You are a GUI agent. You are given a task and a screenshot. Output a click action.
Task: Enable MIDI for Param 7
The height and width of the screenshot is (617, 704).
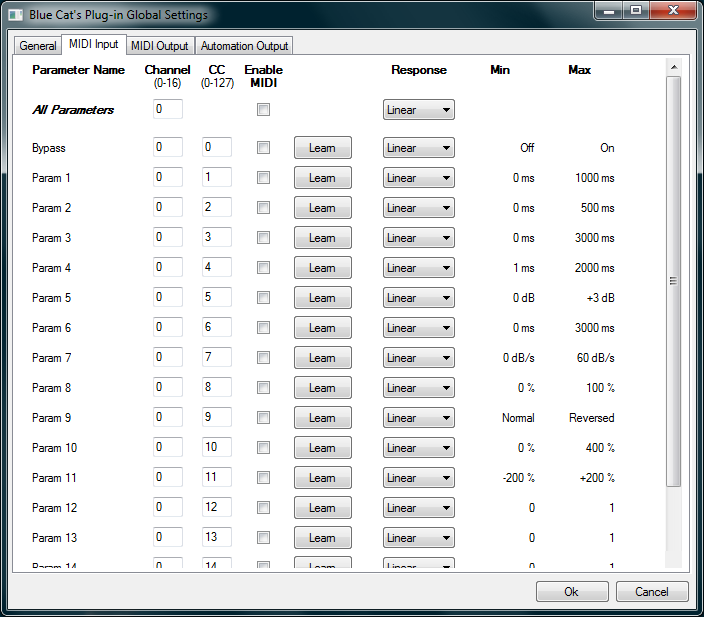click(264, 358)
